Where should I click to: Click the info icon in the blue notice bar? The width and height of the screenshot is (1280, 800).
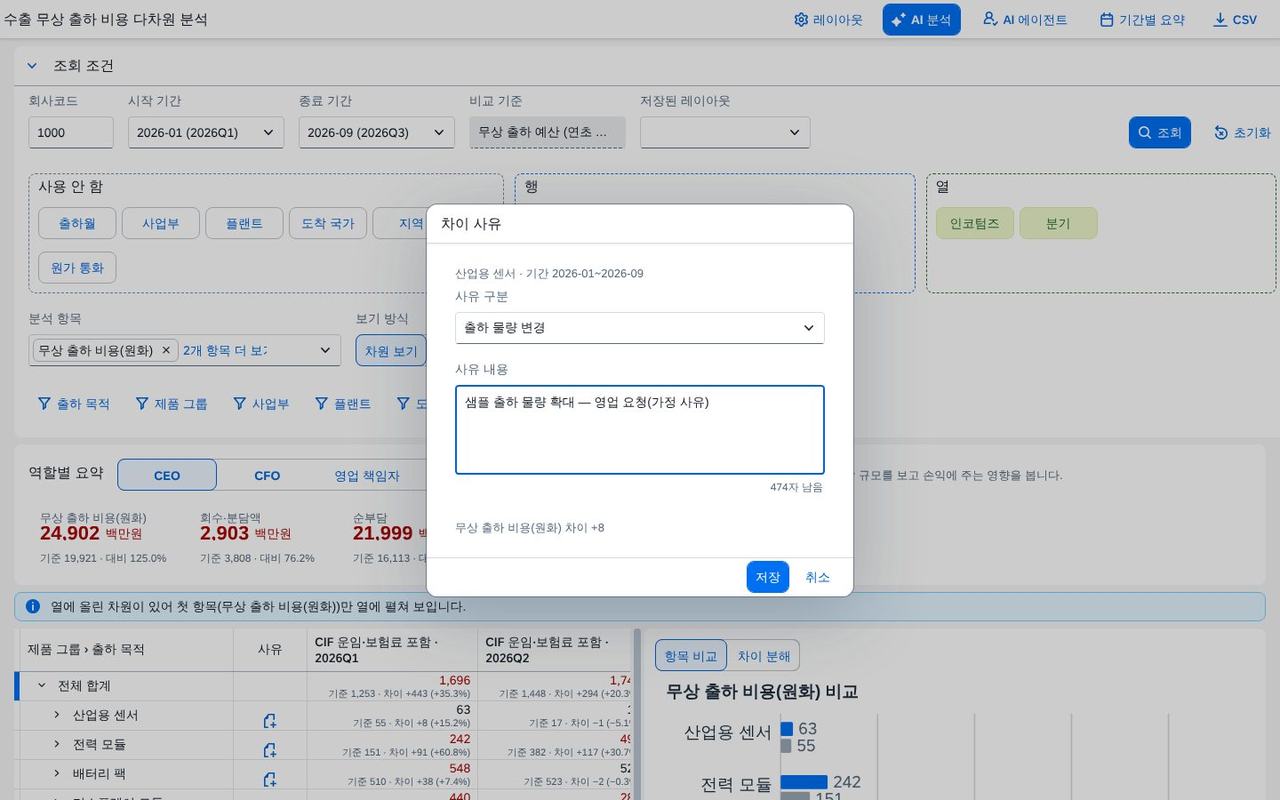click(x=33, y=606)
